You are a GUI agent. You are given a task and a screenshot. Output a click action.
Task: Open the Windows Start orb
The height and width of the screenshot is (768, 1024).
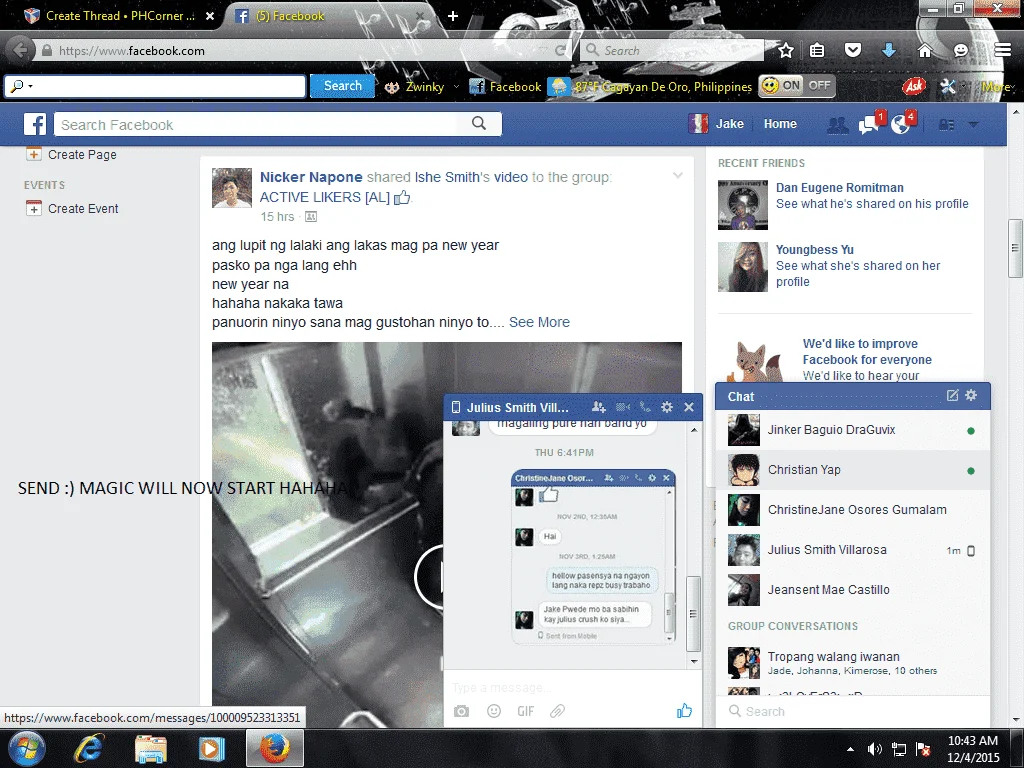[27, 748]
